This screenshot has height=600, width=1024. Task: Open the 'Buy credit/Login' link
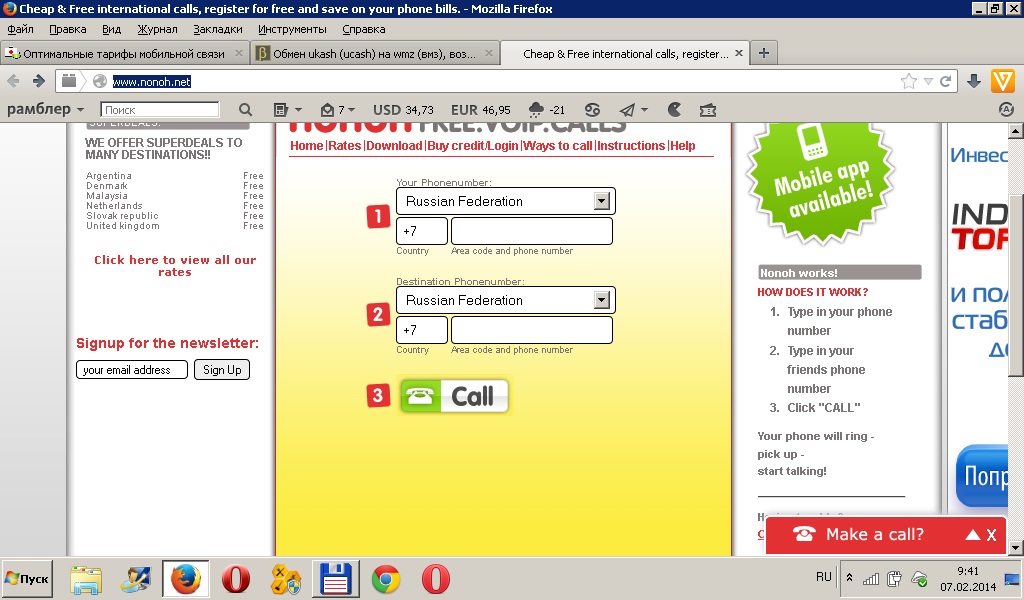point(473,146)
